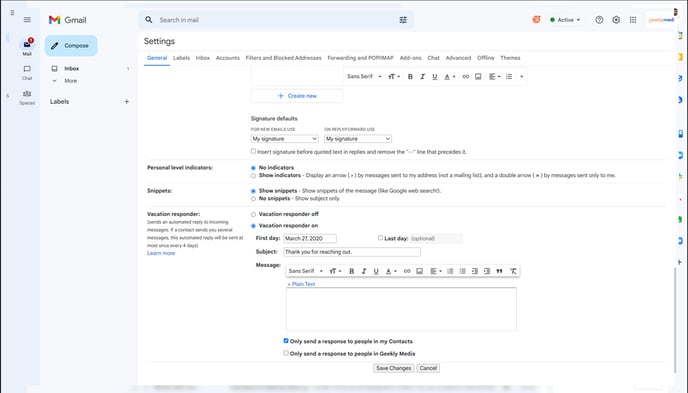The height and width of the screenshot is (393, 688).
Task: Indent less in the vacation message toolbar
Action: (475, 271)
